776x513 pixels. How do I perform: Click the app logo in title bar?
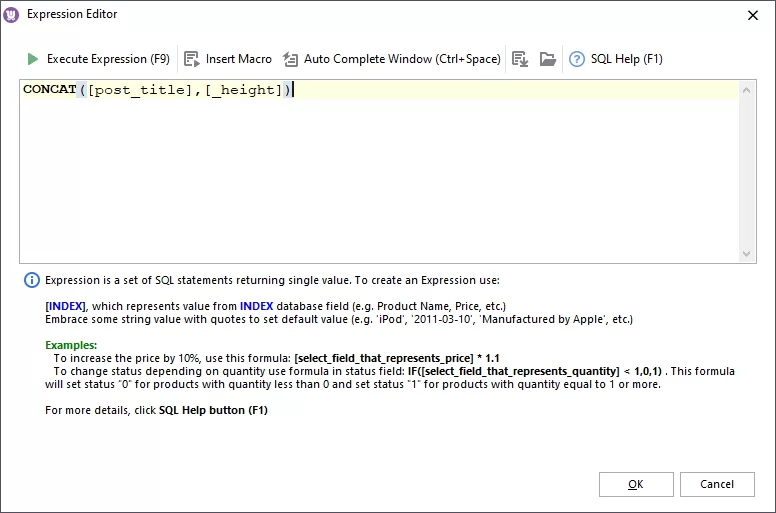[12, 14]
